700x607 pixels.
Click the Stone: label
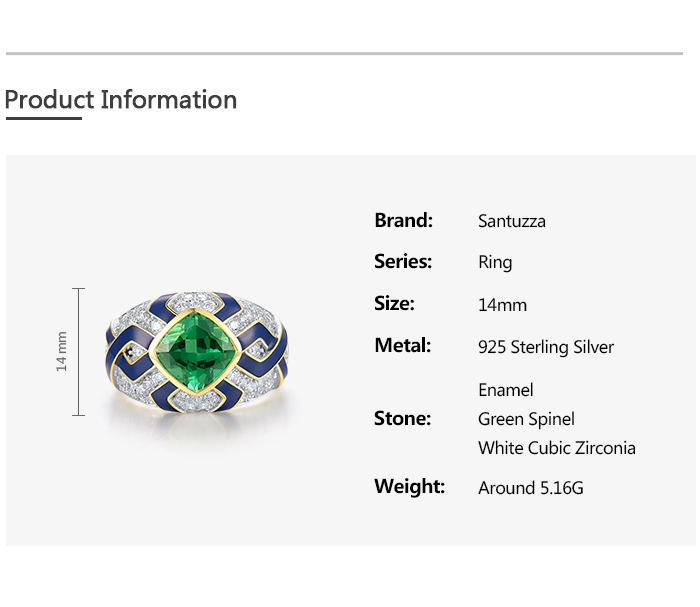click(x=402, y=418)
